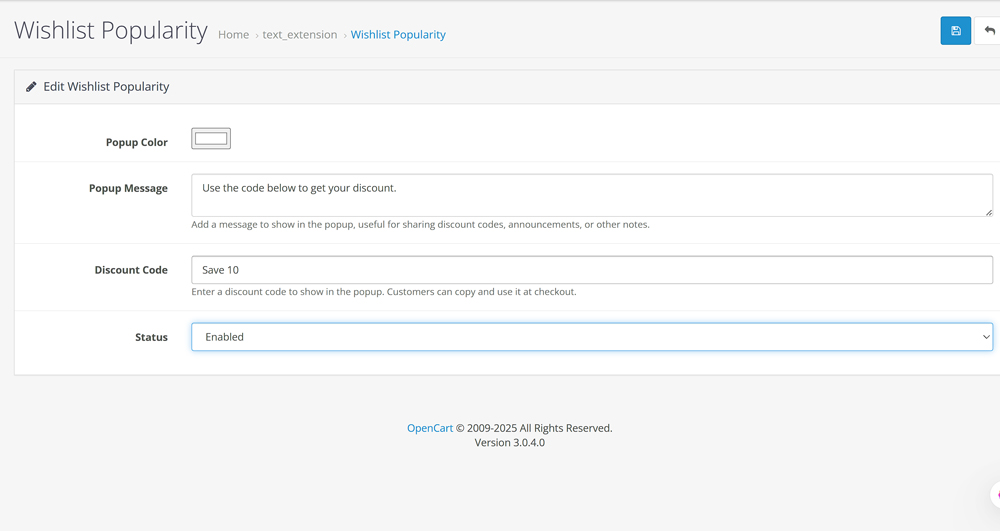This screenshot has height=531, width=1000.
Task: Click the Version 3.0.4.0 footer text
Action: pos(509,442)
